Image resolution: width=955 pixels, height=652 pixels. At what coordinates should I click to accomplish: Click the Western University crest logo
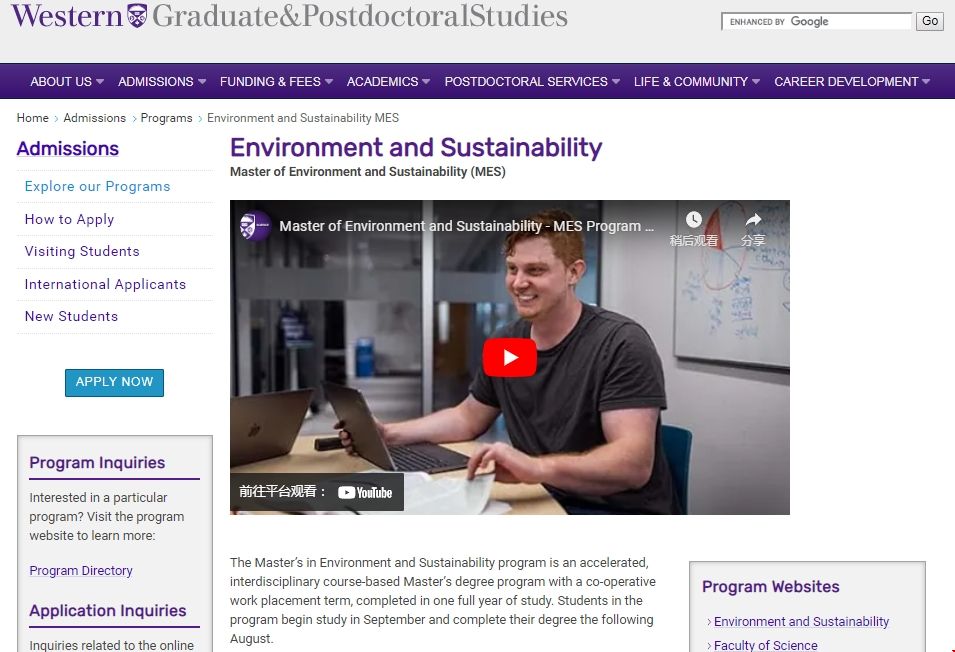pos(137,15)
